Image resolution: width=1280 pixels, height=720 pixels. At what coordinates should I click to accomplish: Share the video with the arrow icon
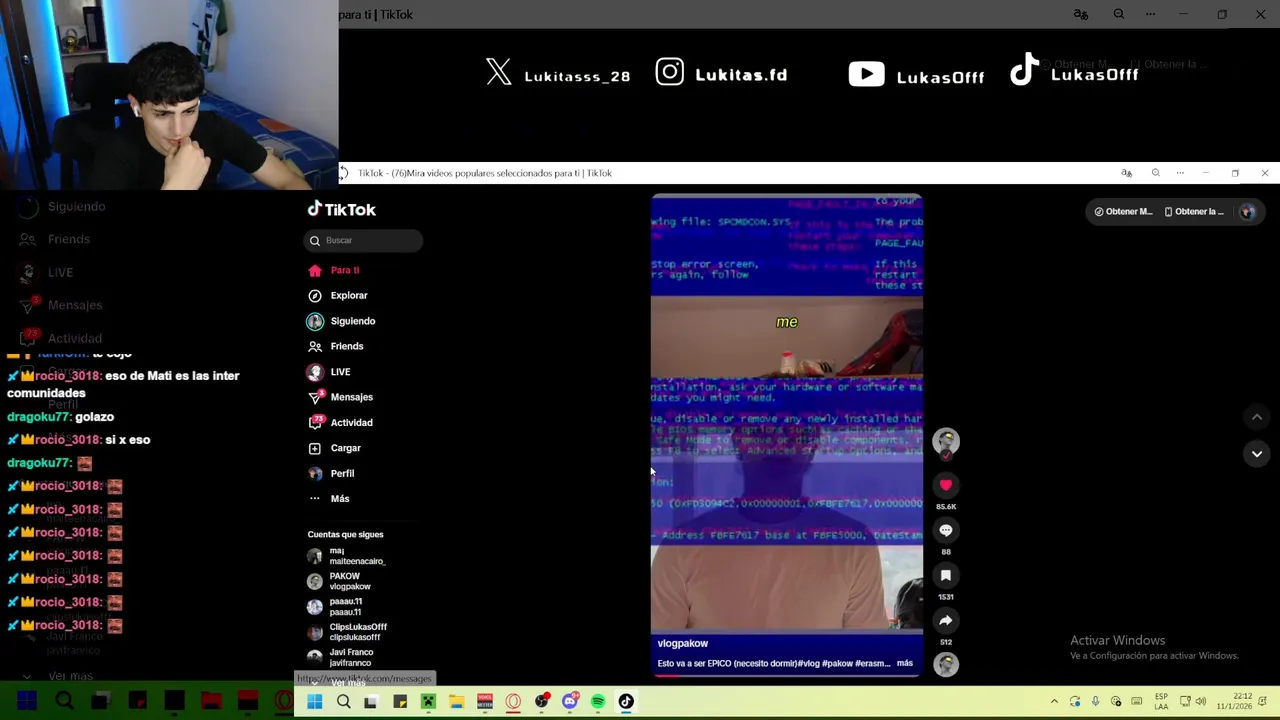[x=945, y=620]
